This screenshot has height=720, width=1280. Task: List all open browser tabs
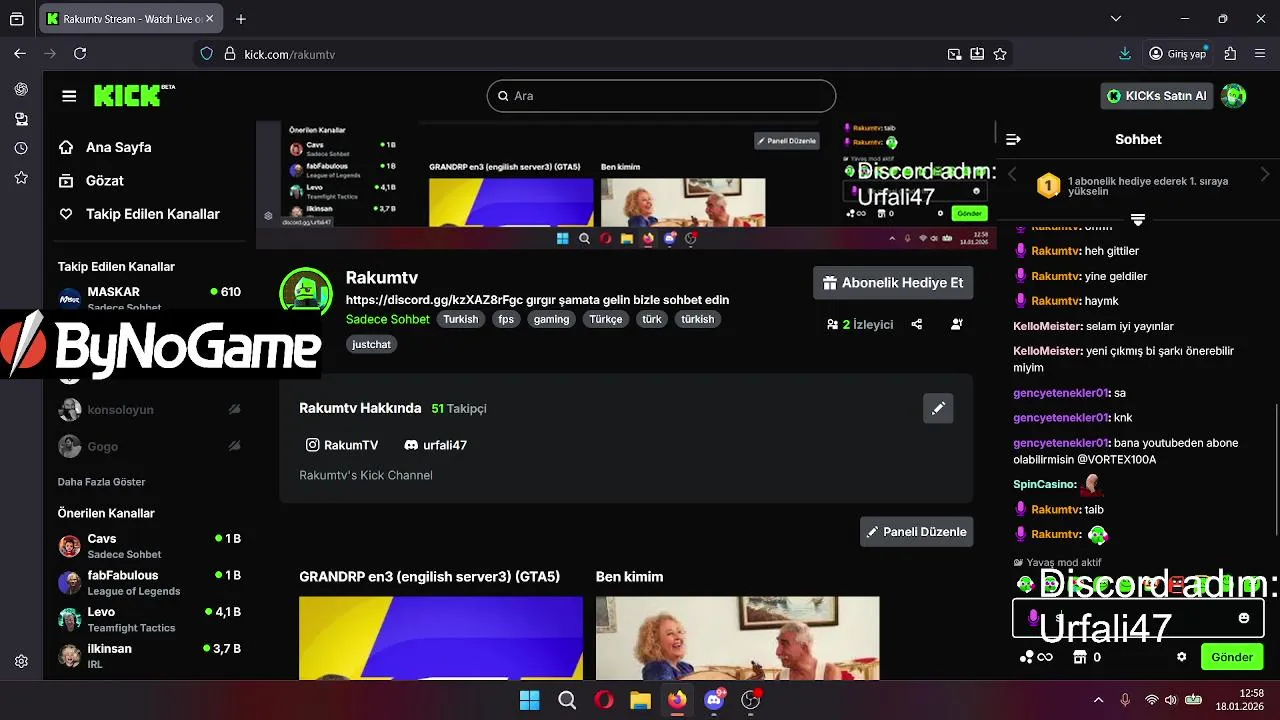coord(1116,18)
